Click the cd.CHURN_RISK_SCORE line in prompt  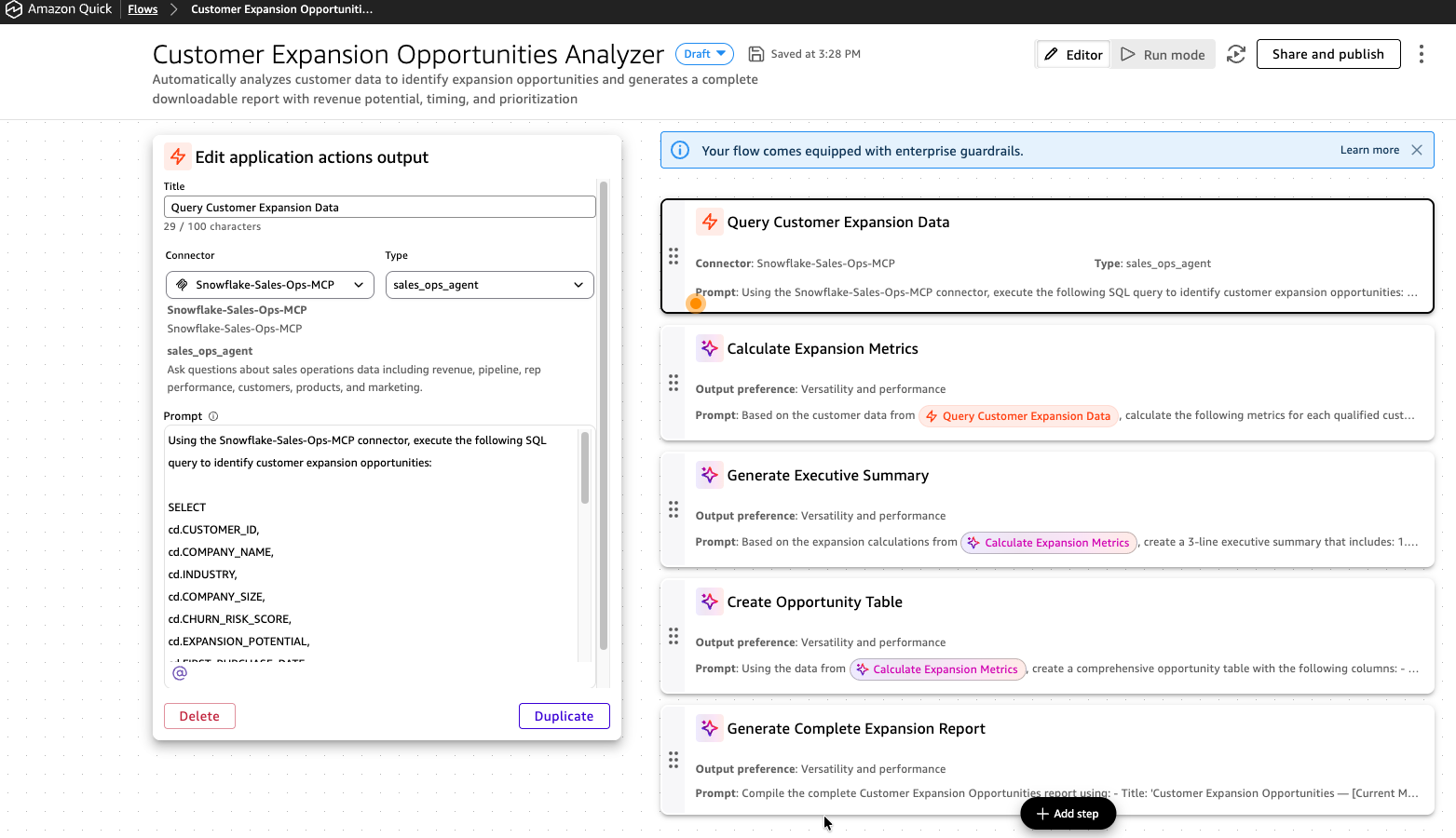coord(230,619)
